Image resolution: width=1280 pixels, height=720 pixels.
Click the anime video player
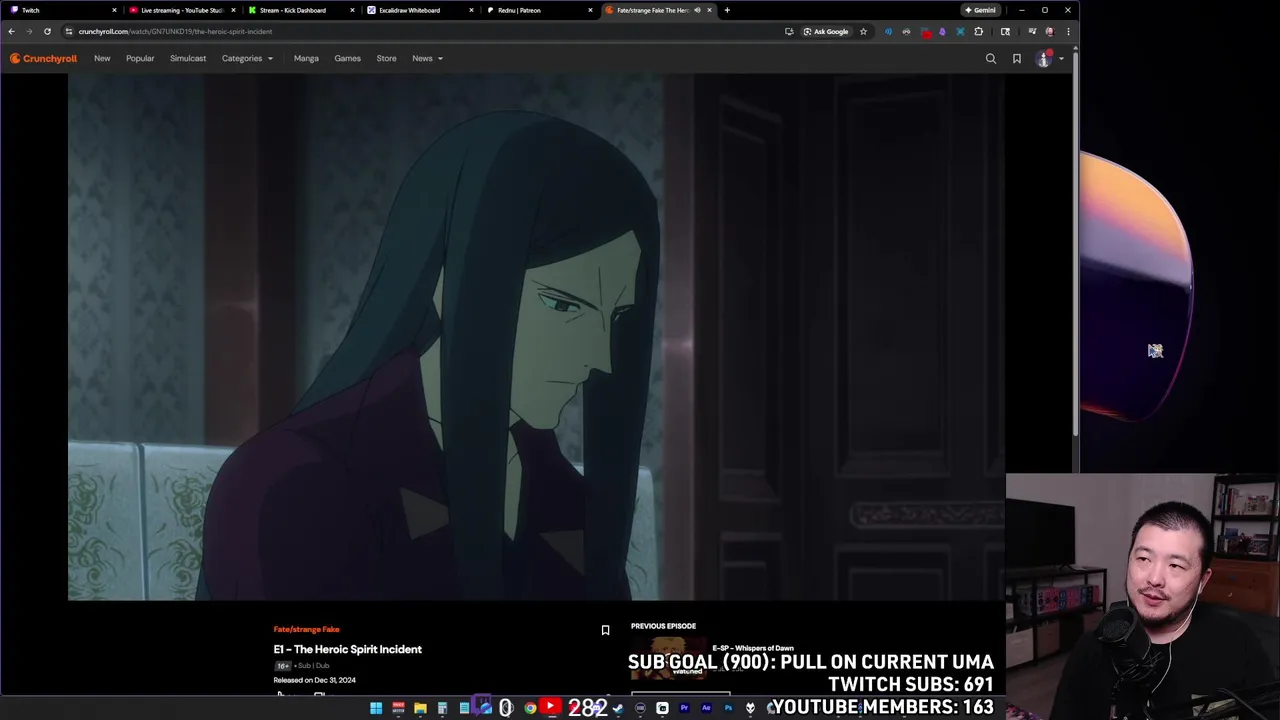tap(536, 338)
